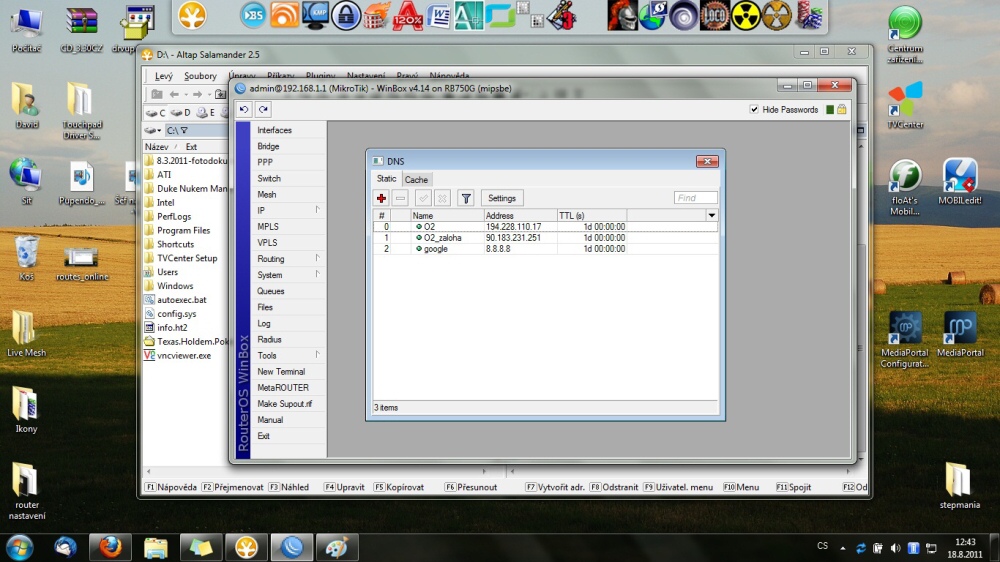This screenshot has height=562, width=1000.
Task: Select drive D in Salamander drive bar
Action: pyautogui.click(x=180, y=113)
